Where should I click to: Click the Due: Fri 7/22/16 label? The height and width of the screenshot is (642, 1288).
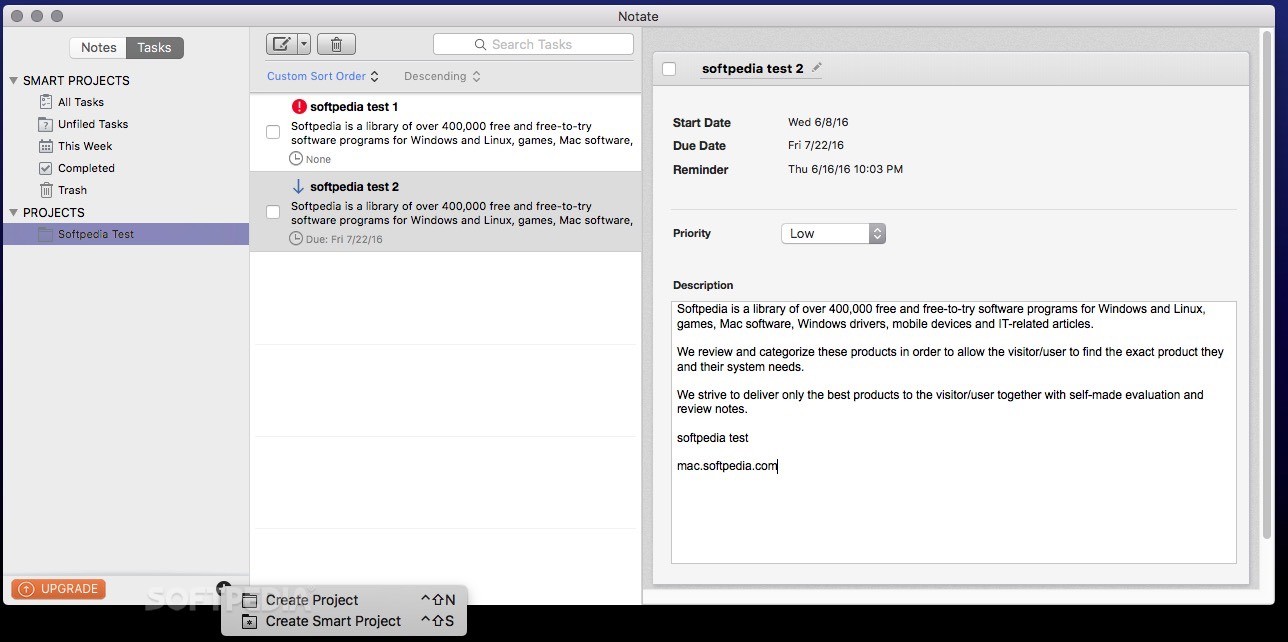point(344,239)
